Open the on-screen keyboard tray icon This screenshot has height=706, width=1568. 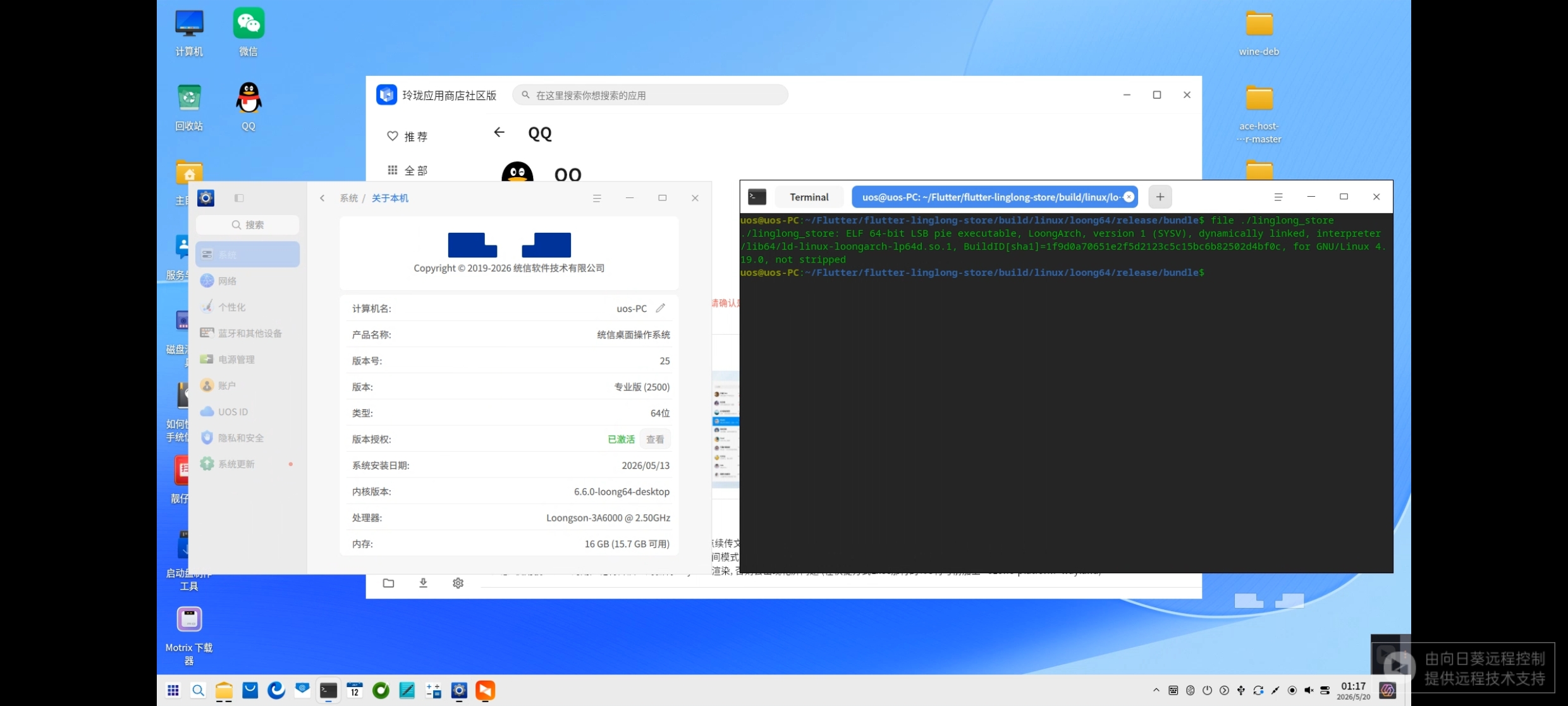pos(1173,690)
